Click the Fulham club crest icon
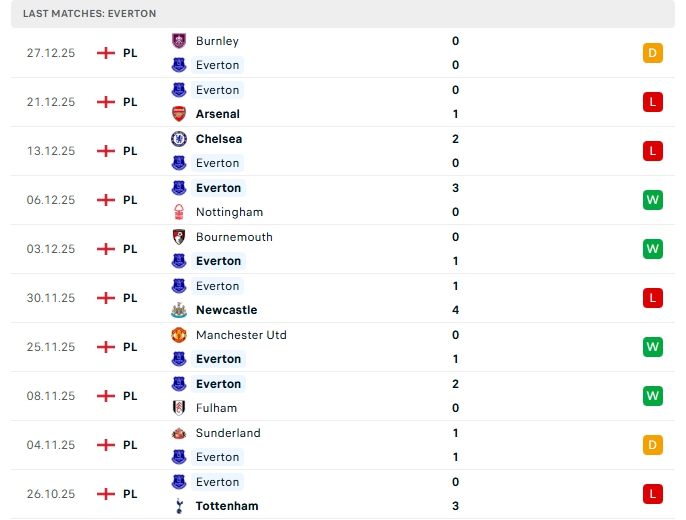Viewport: 686px width, 520px height. tap(179, 408)
